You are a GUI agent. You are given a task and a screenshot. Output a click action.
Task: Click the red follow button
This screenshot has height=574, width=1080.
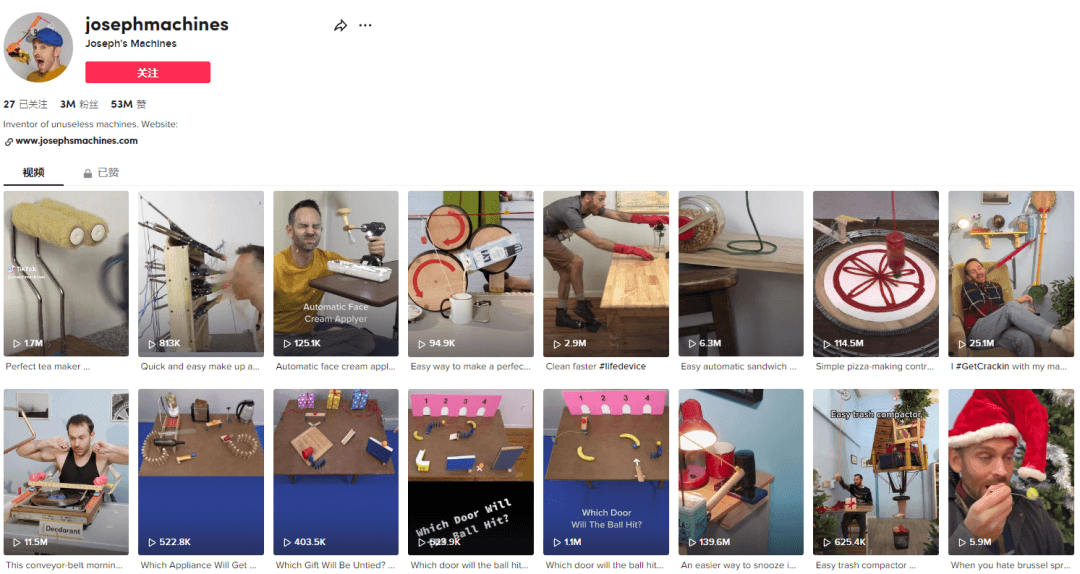point(148,72)
